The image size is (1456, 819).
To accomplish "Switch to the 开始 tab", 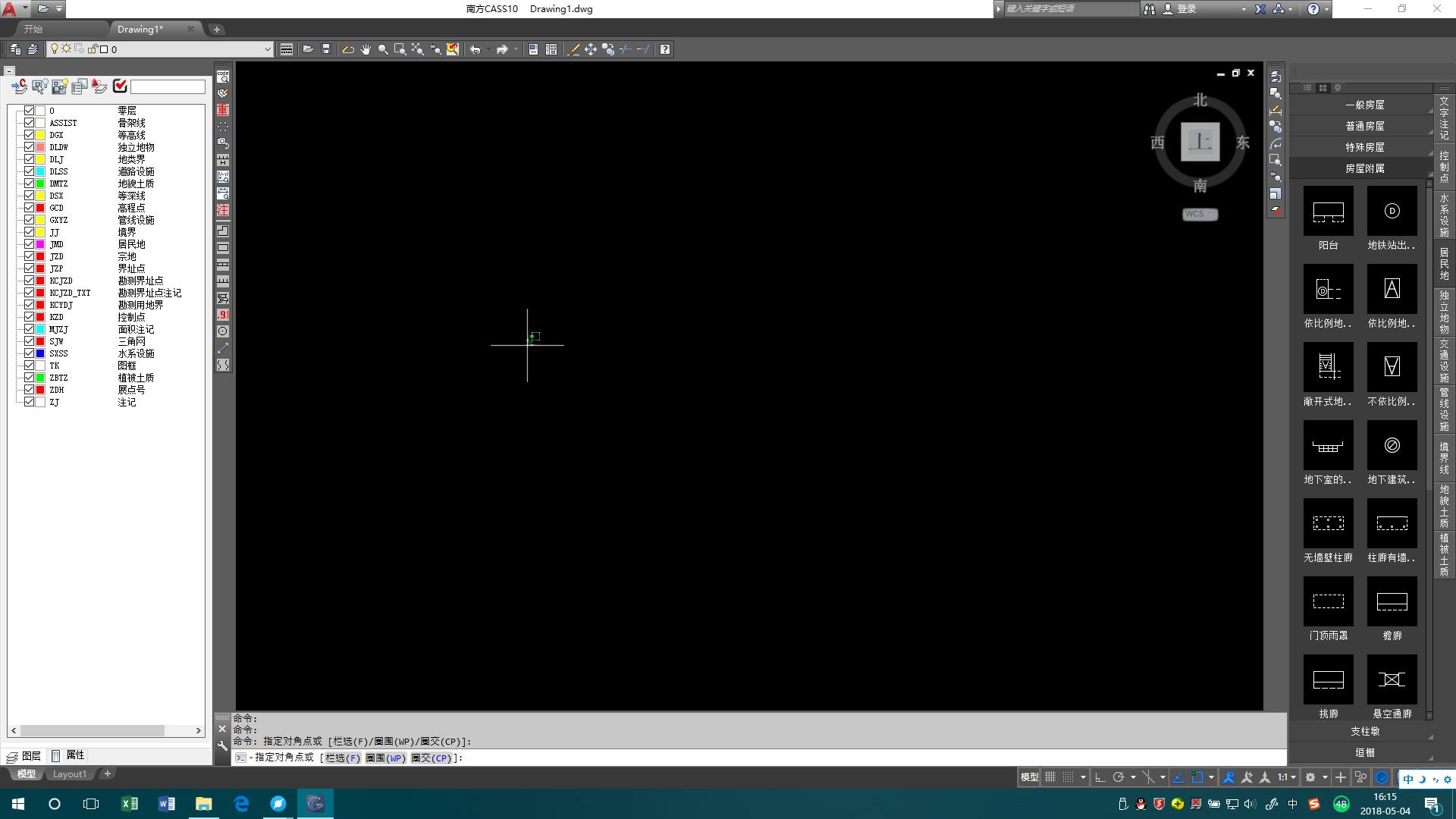I will (x=33, y=29).
